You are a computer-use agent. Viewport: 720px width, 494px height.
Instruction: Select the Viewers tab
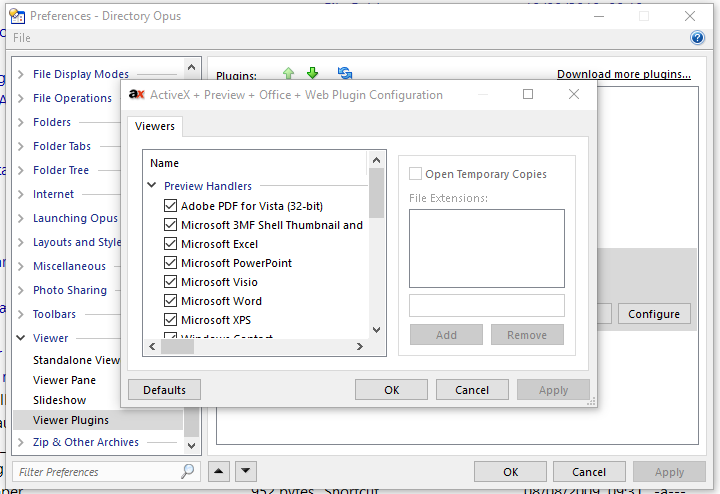click(155, 126)
